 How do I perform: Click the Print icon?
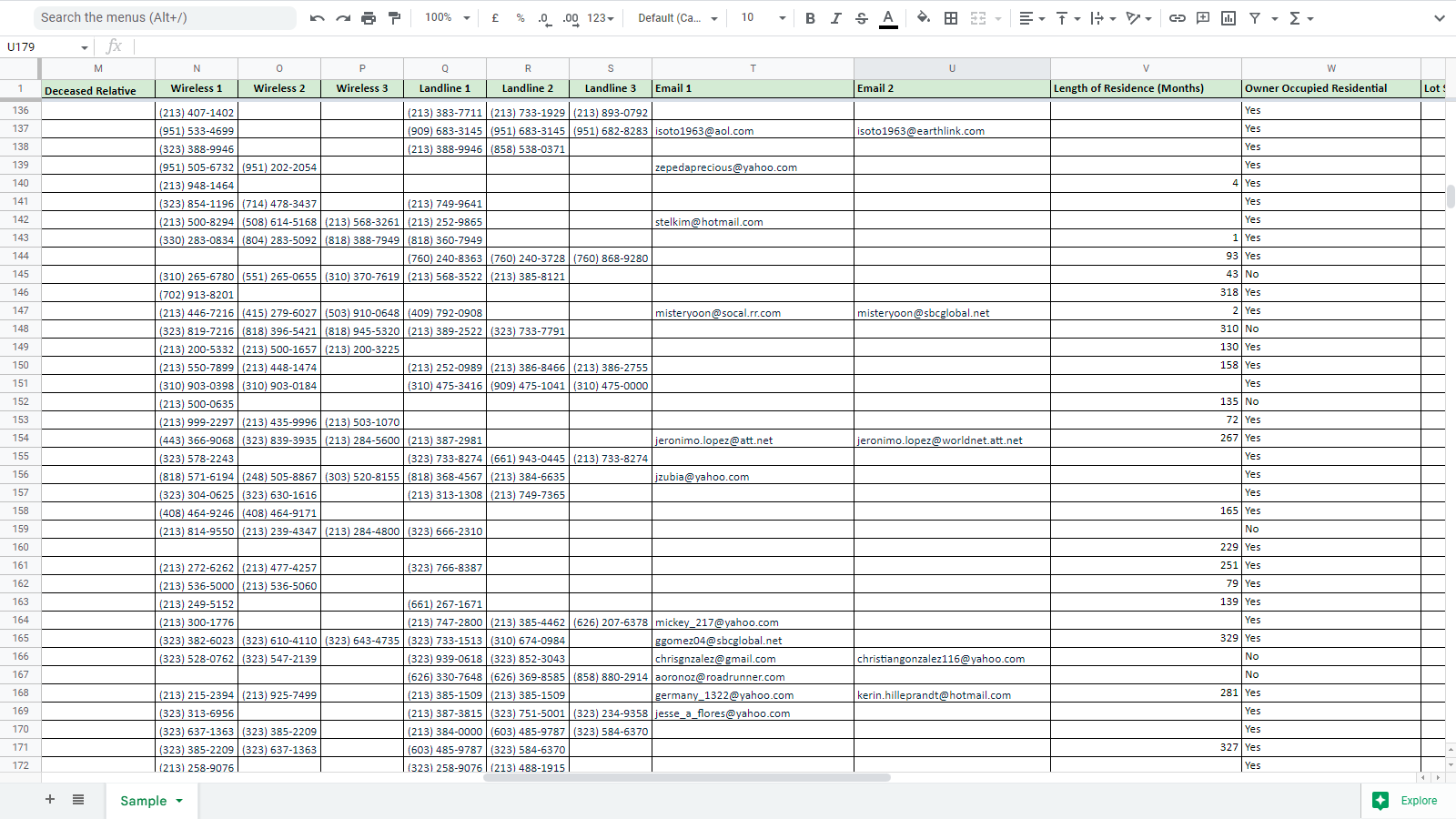pos(369,18)
